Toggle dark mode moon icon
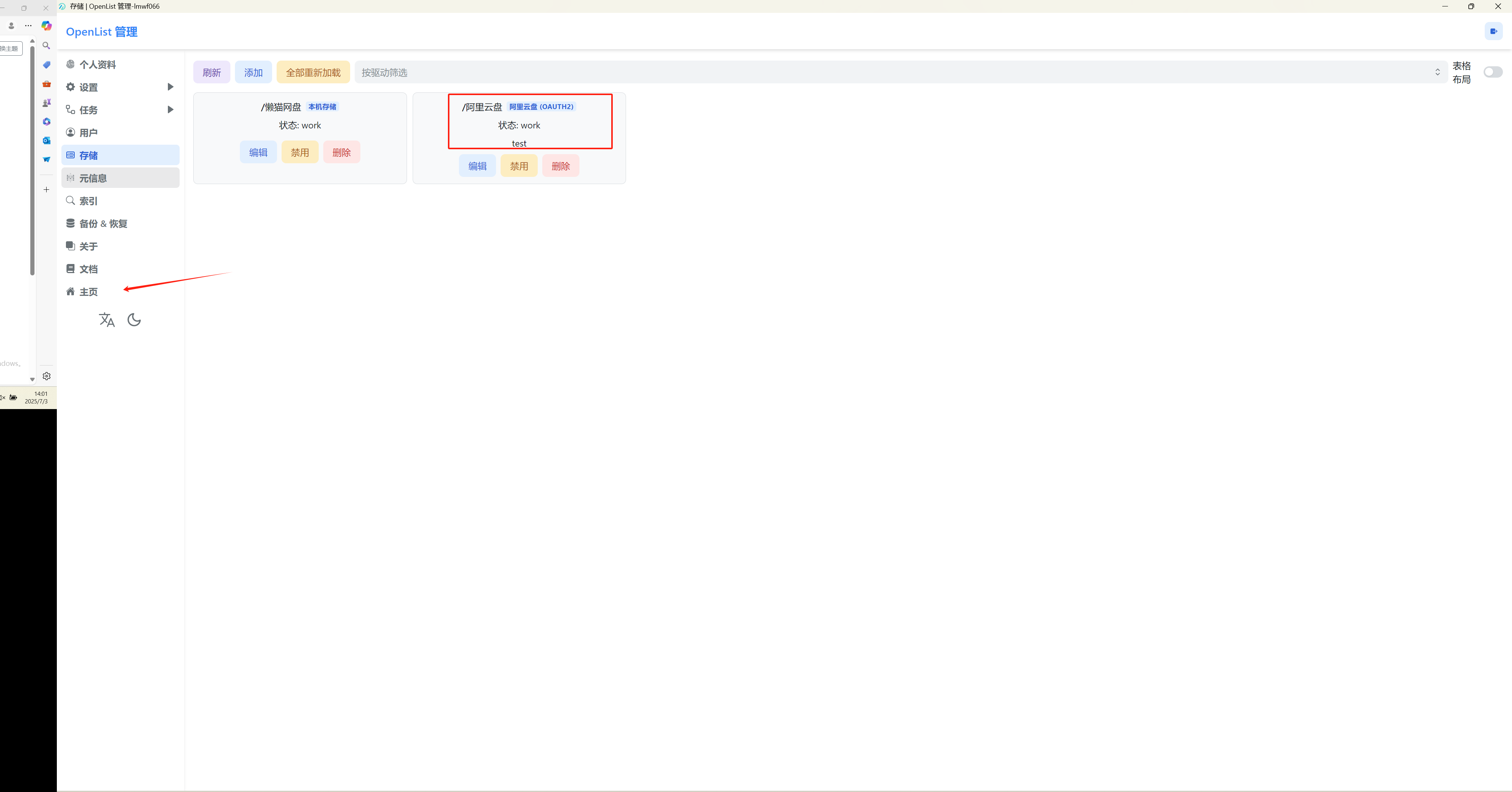This screenshot has width=1512, height=792. click(134, 320)
